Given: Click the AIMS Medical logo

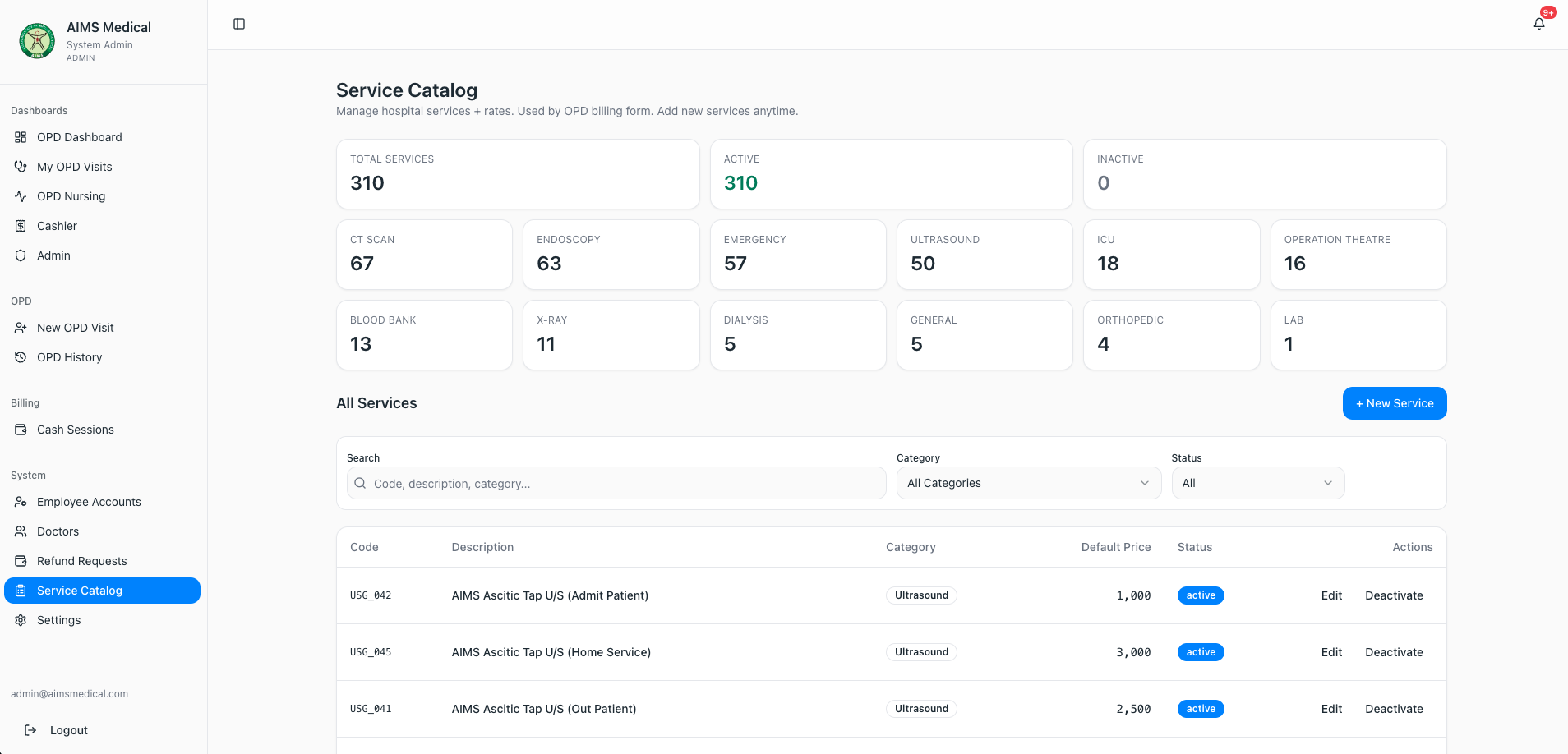Looking at the screenshot, I should 37,40.
